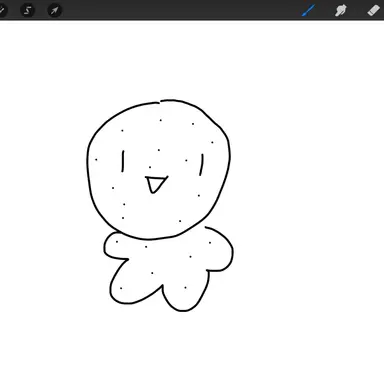Activate the Transform arrow tool
Image resolution: width=384 pixels, height=384 pixels.
(54, 10)
